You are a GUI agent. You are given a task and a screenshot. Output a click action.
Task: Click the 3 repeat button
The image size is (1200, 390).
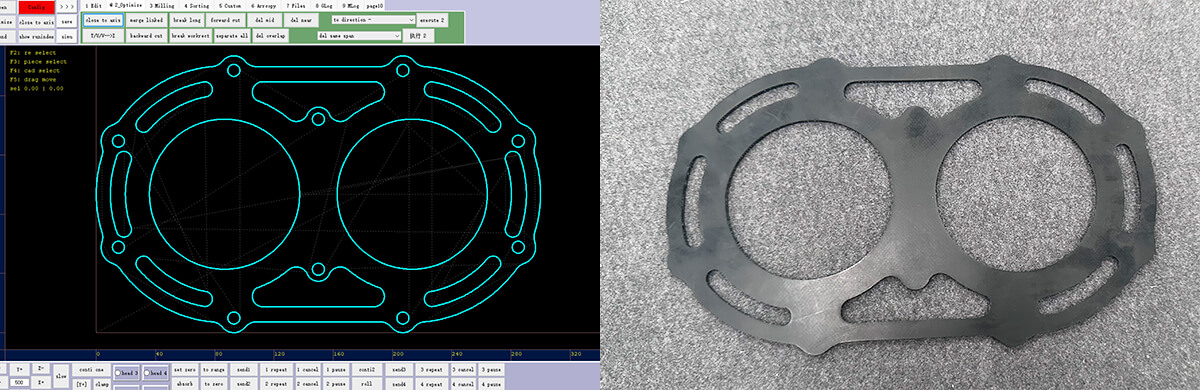click(x=431, y=369)
